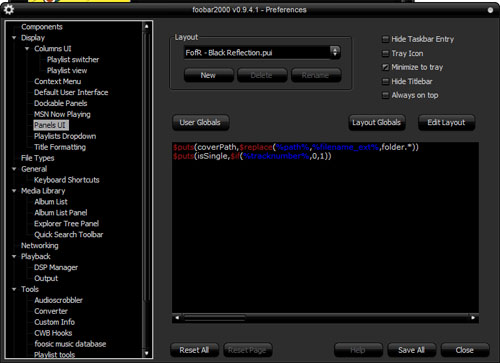Image resolution: width=500 pixels, height=363 pixels.
Task: Collapse the Tools tree node
Action: tap(14, 289)
